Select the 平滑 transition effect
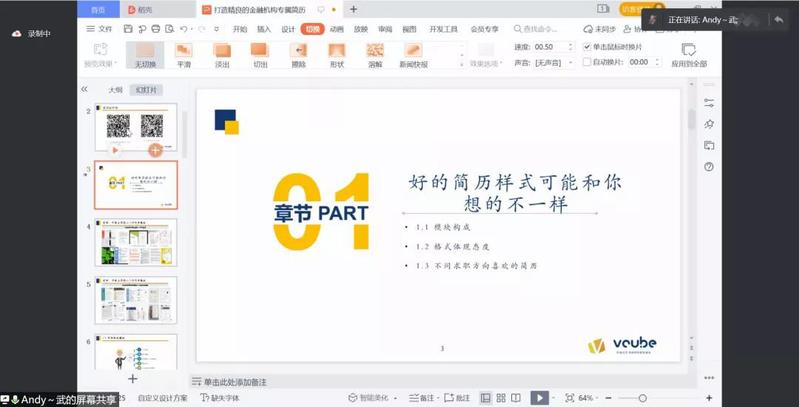The height and width of the screenshot is (407, 799). [x=183, y=54]
